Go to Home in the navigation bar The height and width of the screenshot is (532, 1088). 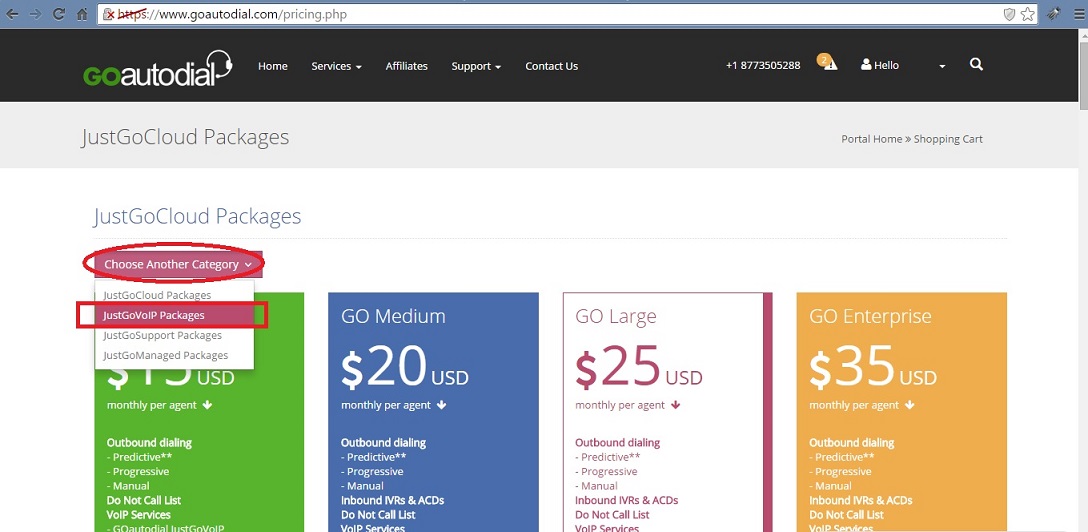[273, 66]
